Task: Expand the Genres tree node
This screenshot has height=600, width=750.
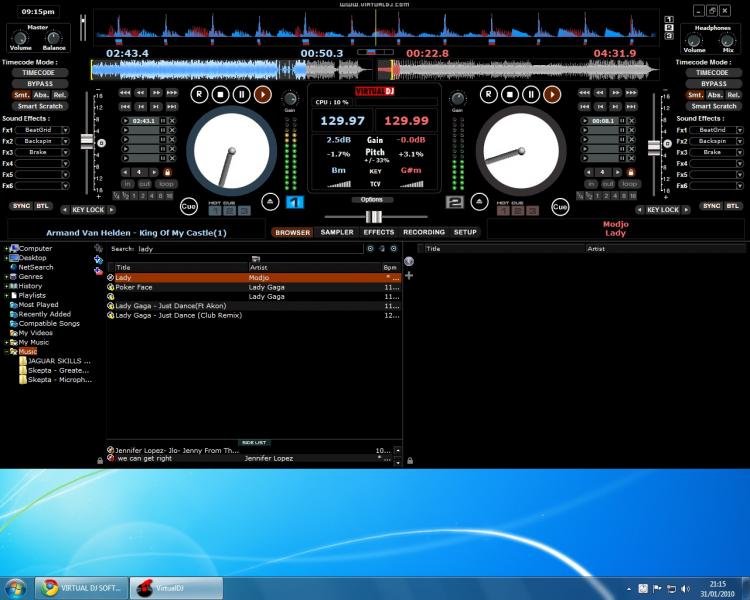Action: pos(7,277)
